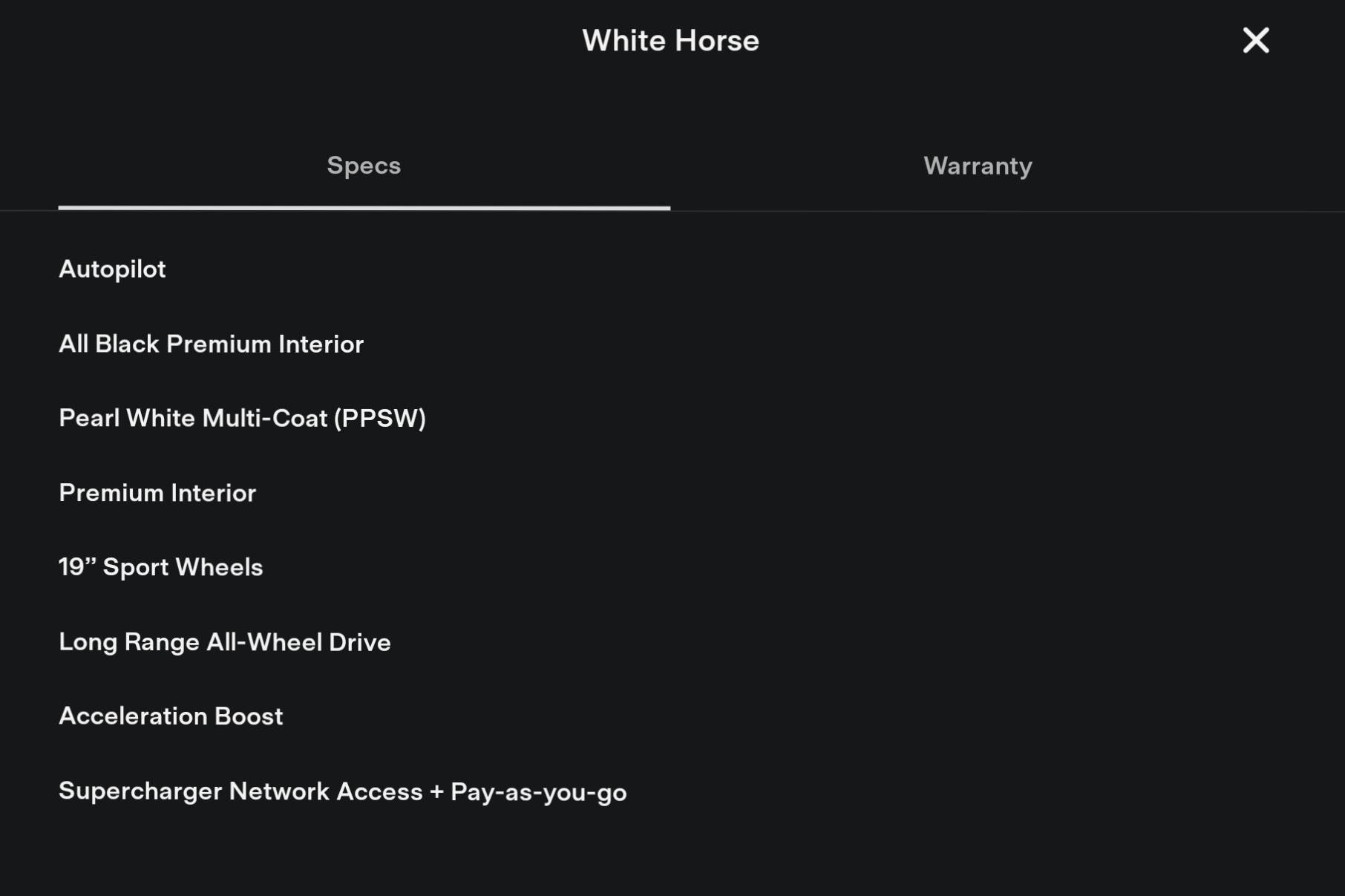Click the word Wheels in Sport Wheels
Viewport: 1345px width, 896px height.
(x=220, y=567)
